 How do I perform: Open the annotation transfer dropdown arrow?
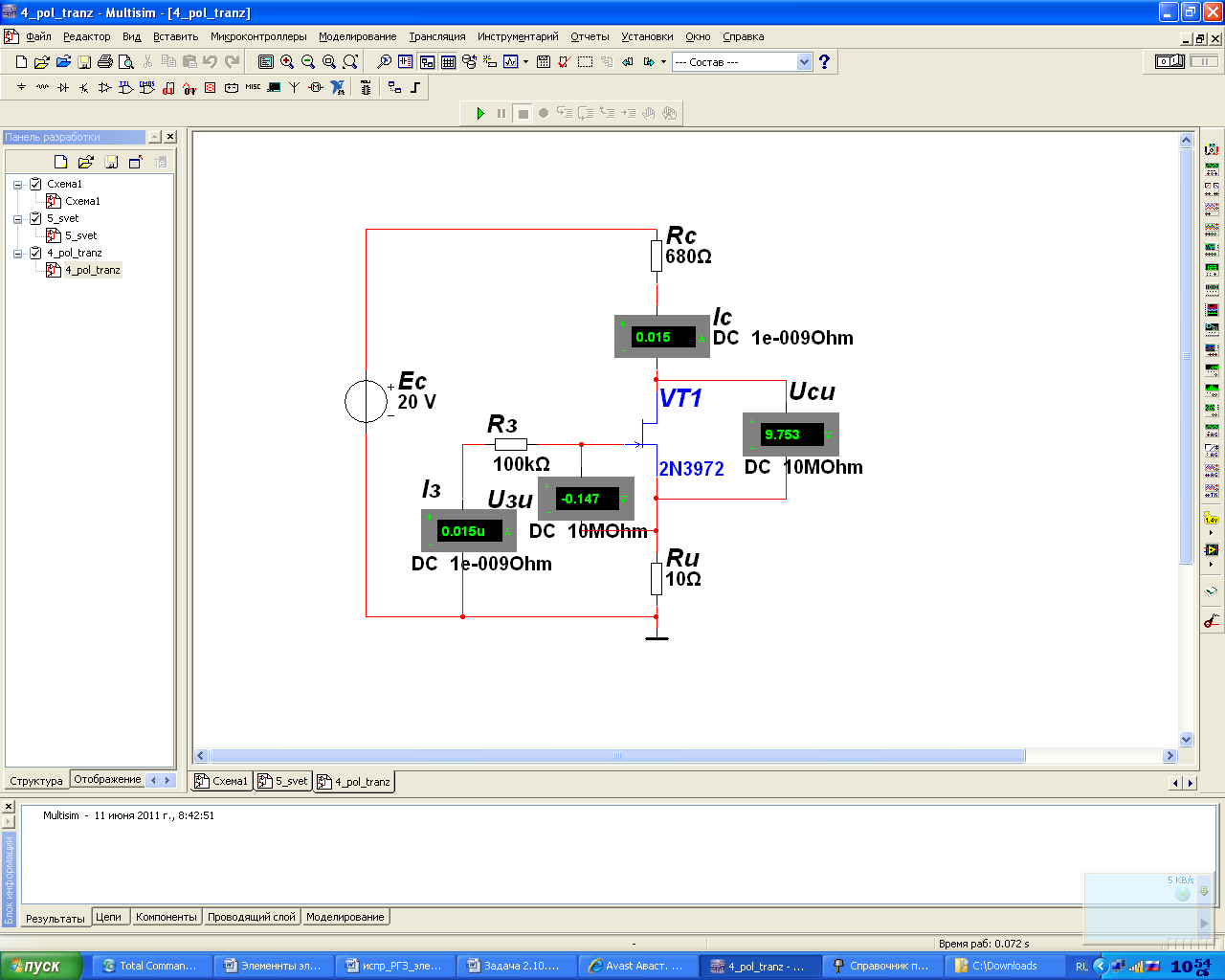click(663, 61)
